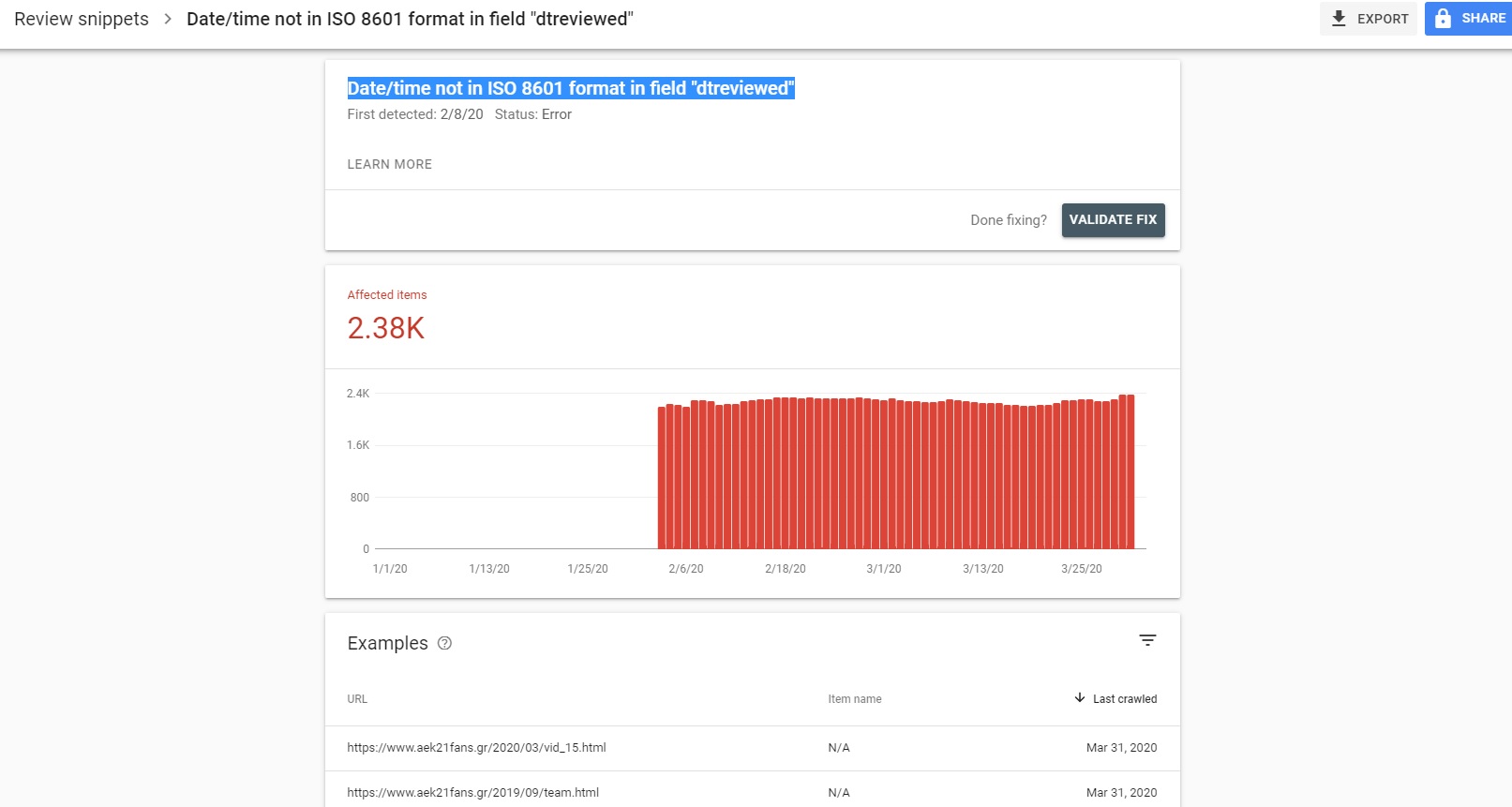
Task: Click Mar 31, 2020 in vid_15.html row
Action: click(x=1121, y=748)
